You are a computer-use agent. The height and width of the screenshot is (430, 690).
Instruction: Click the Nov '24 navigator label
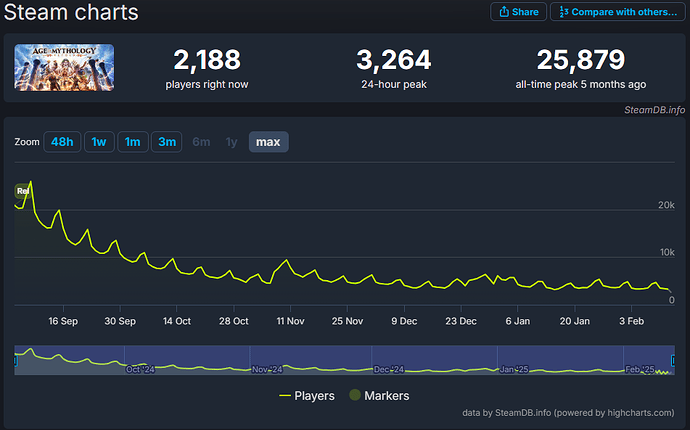[x=267, y=369]
